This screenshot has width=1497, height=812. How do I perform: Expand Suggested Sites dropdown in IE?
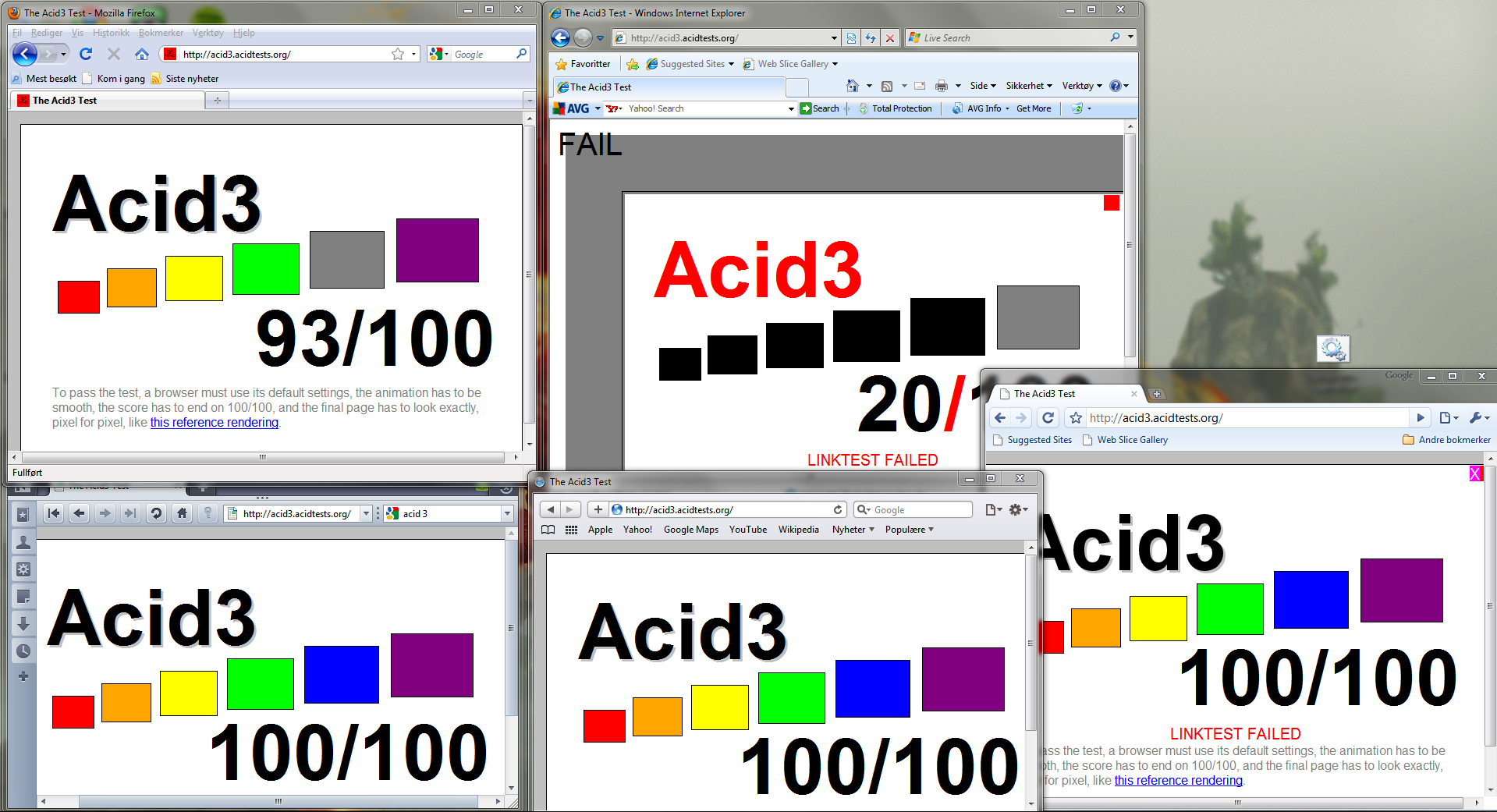tap(731, 64)
